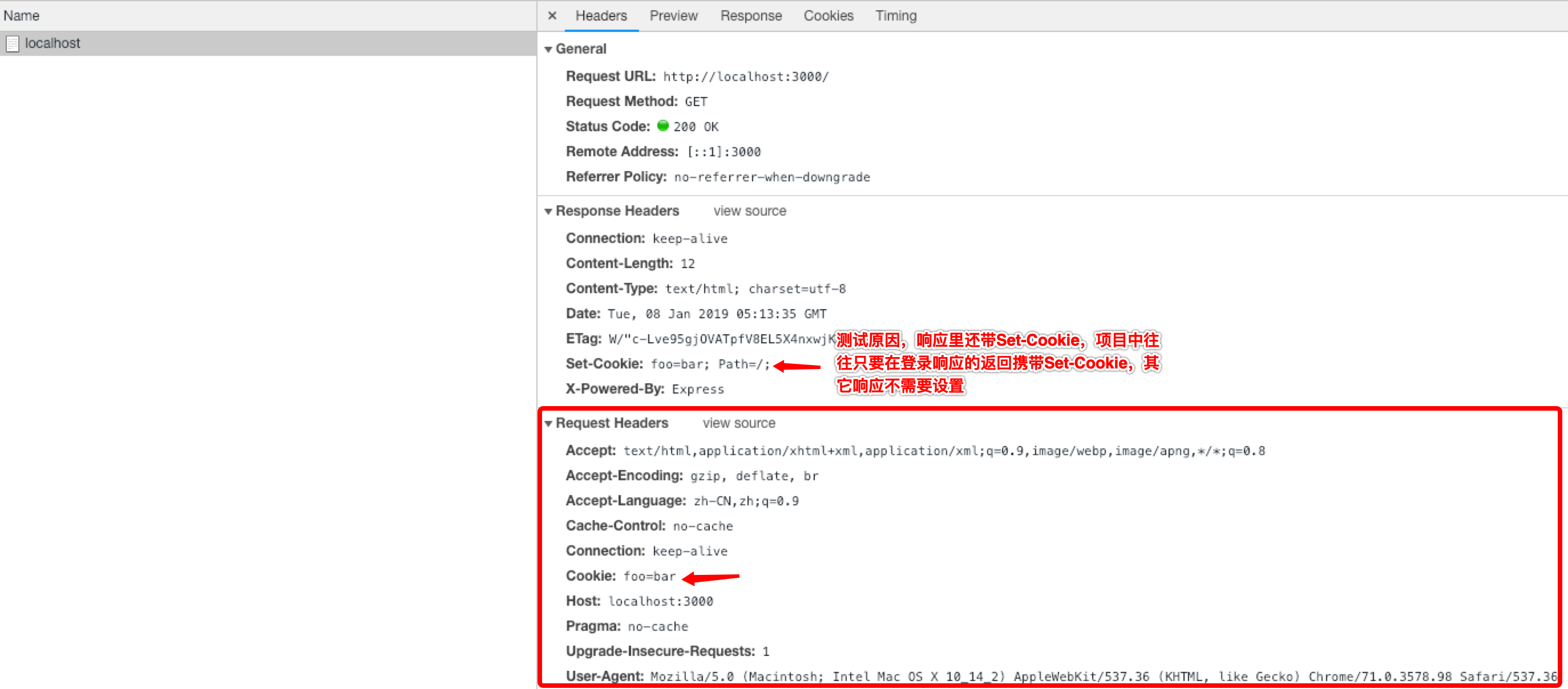Select the User-Agent header value
The height and width of the screenshot is (689, 1568).
click(x=1103, y=677)
